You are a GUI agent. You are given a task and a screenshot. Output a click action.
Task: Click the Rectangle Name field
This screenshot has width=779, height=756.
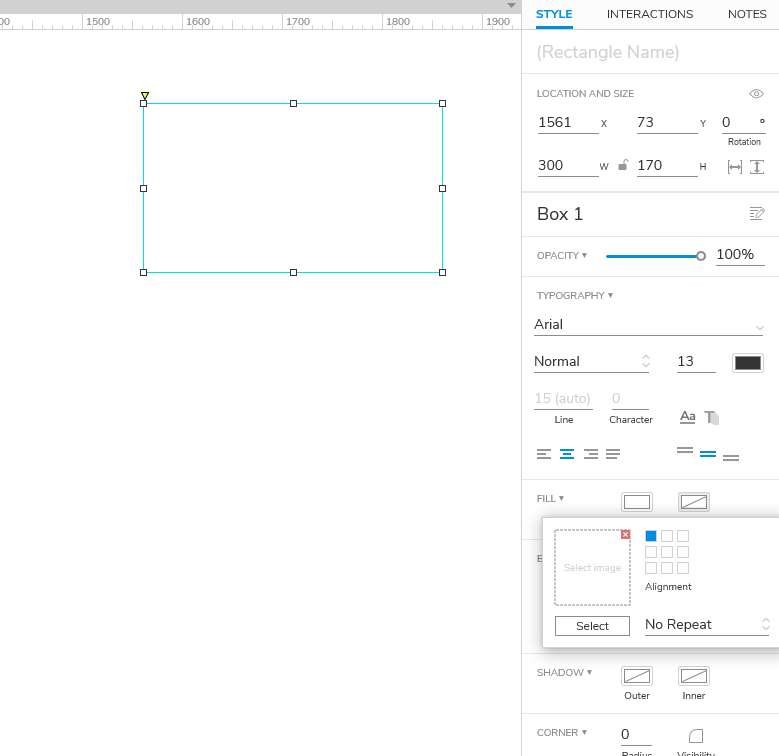point(607,52)
